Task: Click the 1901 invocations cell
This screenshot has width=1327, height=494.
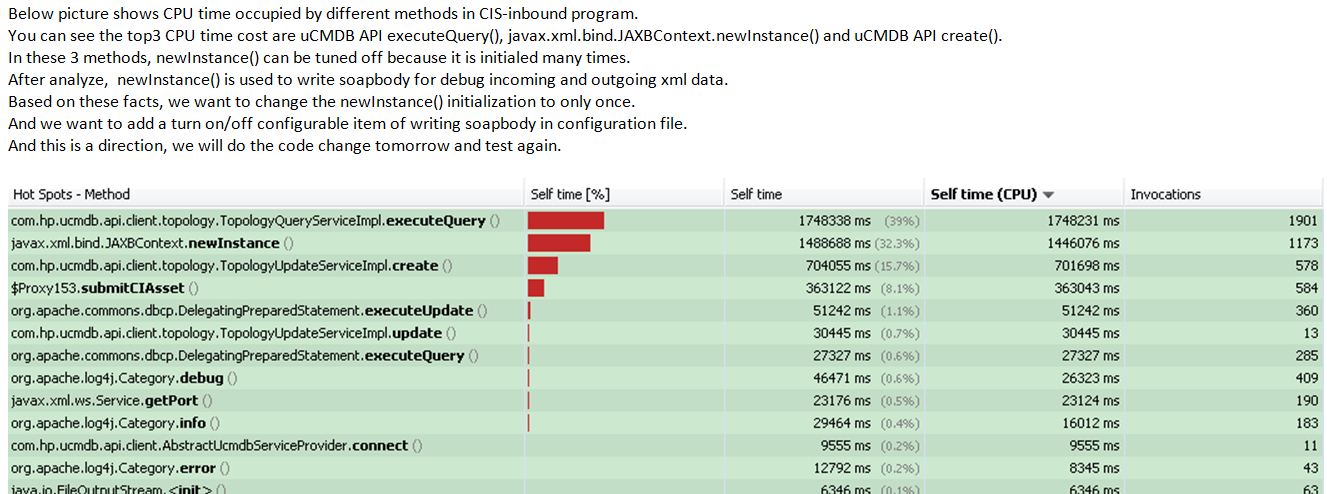Action: pyautogui.click(x=1303, y=221)
